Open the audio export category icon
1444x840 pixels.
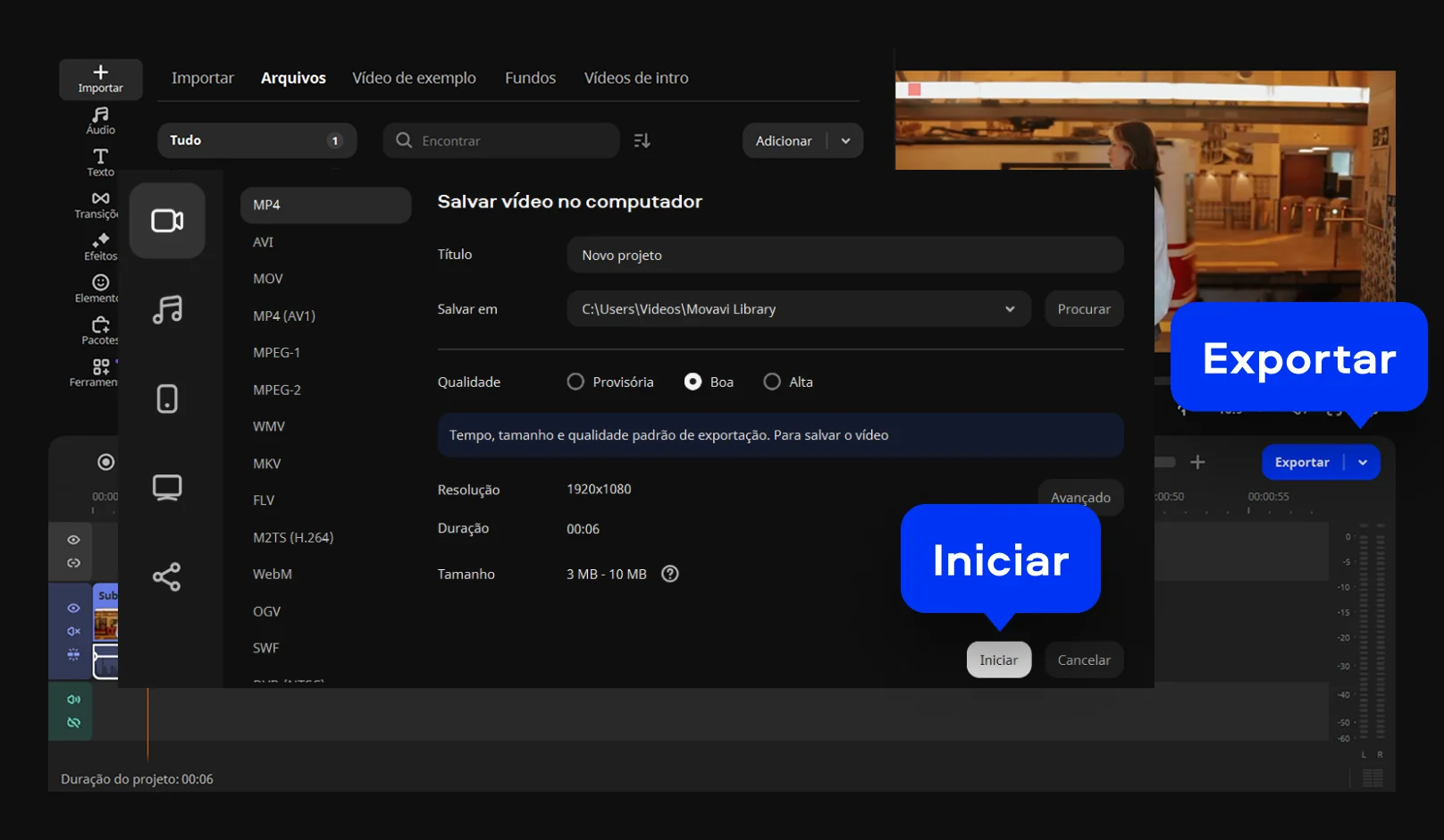click(167, 309)
